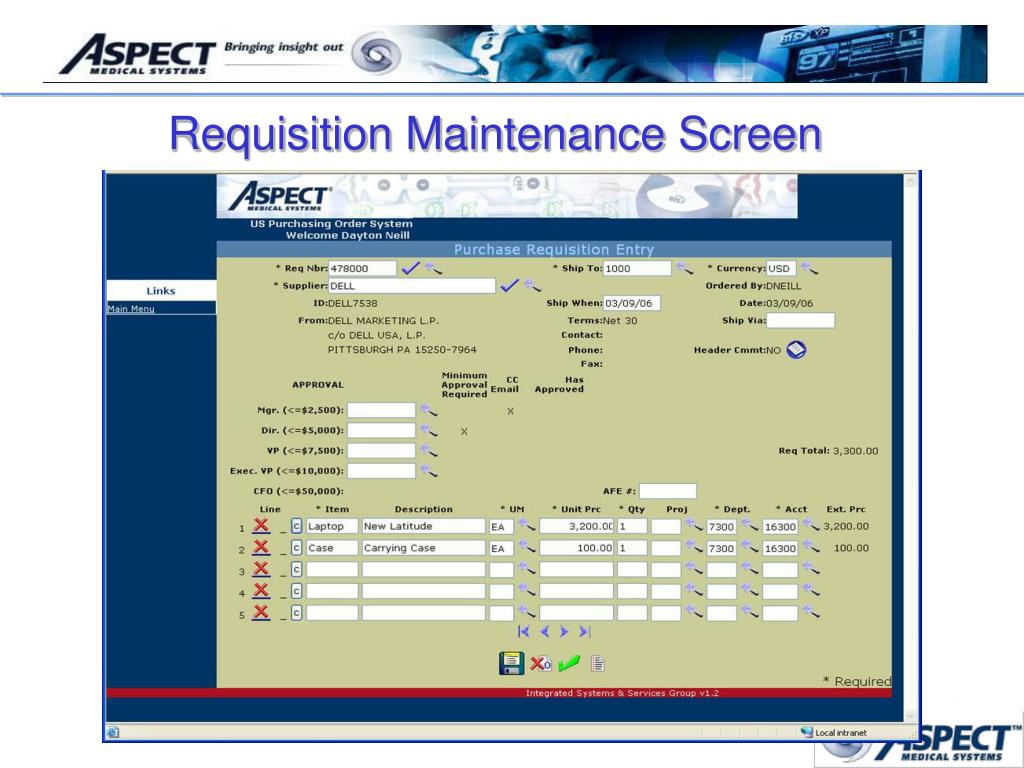Validate Supplier with blue checkmark
The image size is (1024, 768).
(509, 285)
